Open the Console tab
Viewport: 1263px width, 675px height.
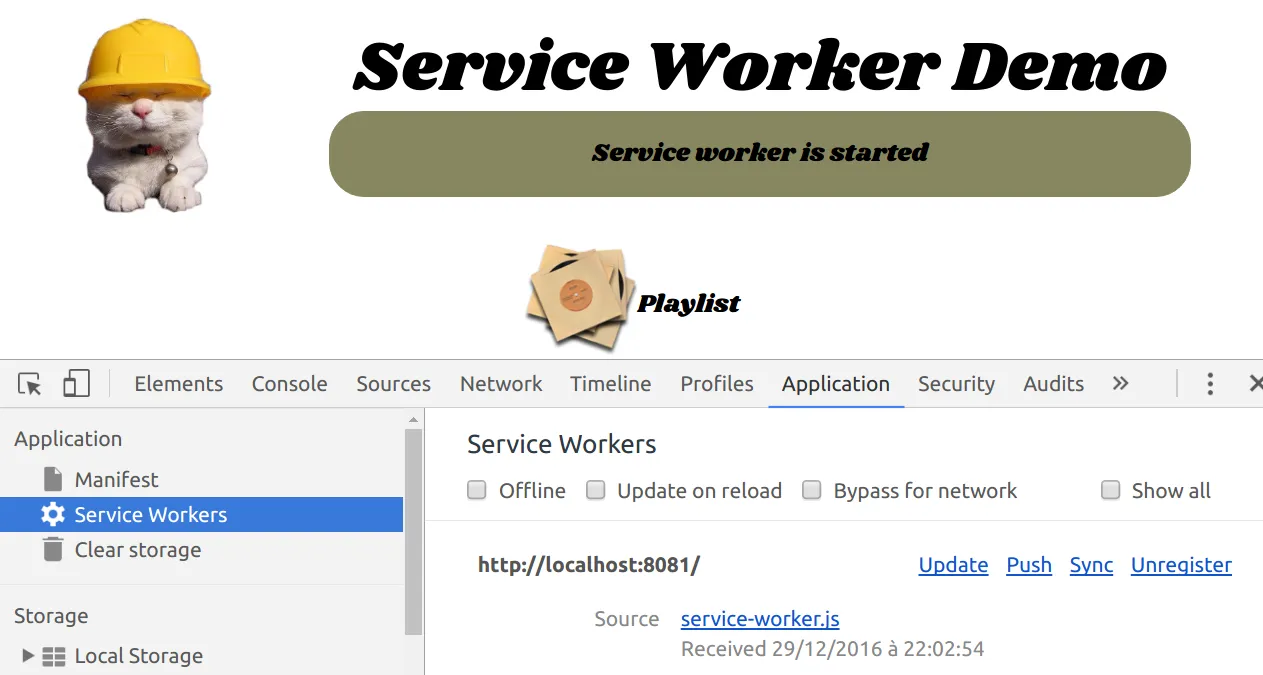coord(289,384)
